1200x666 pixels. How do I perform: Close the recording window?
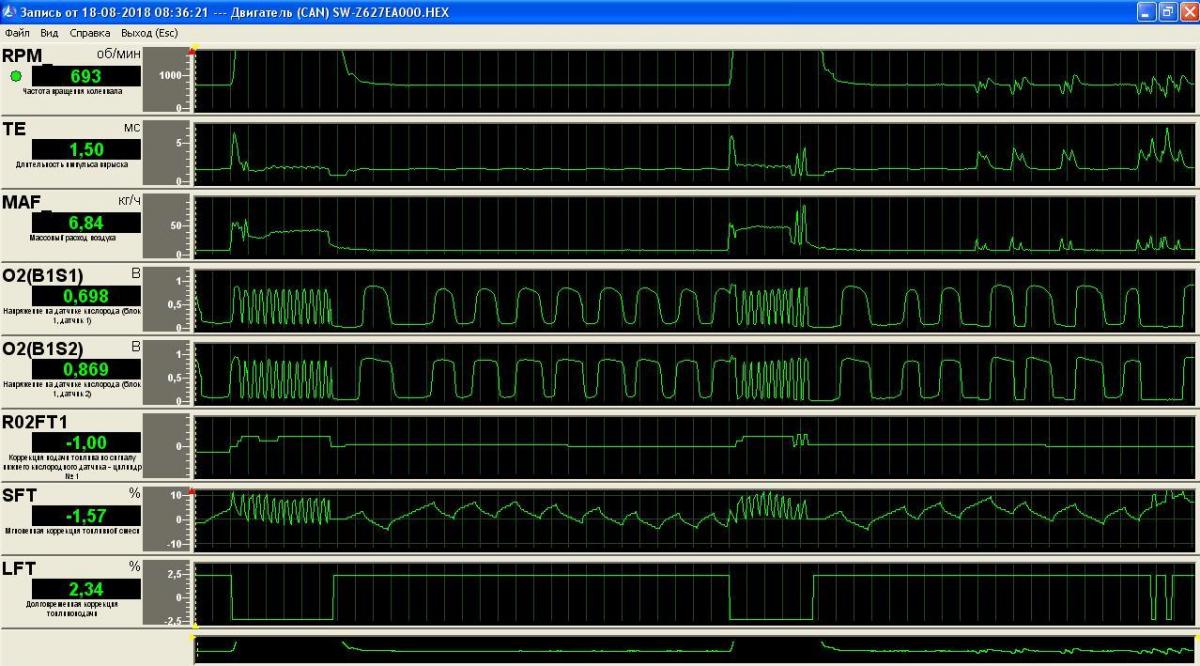pos(1188,11)
